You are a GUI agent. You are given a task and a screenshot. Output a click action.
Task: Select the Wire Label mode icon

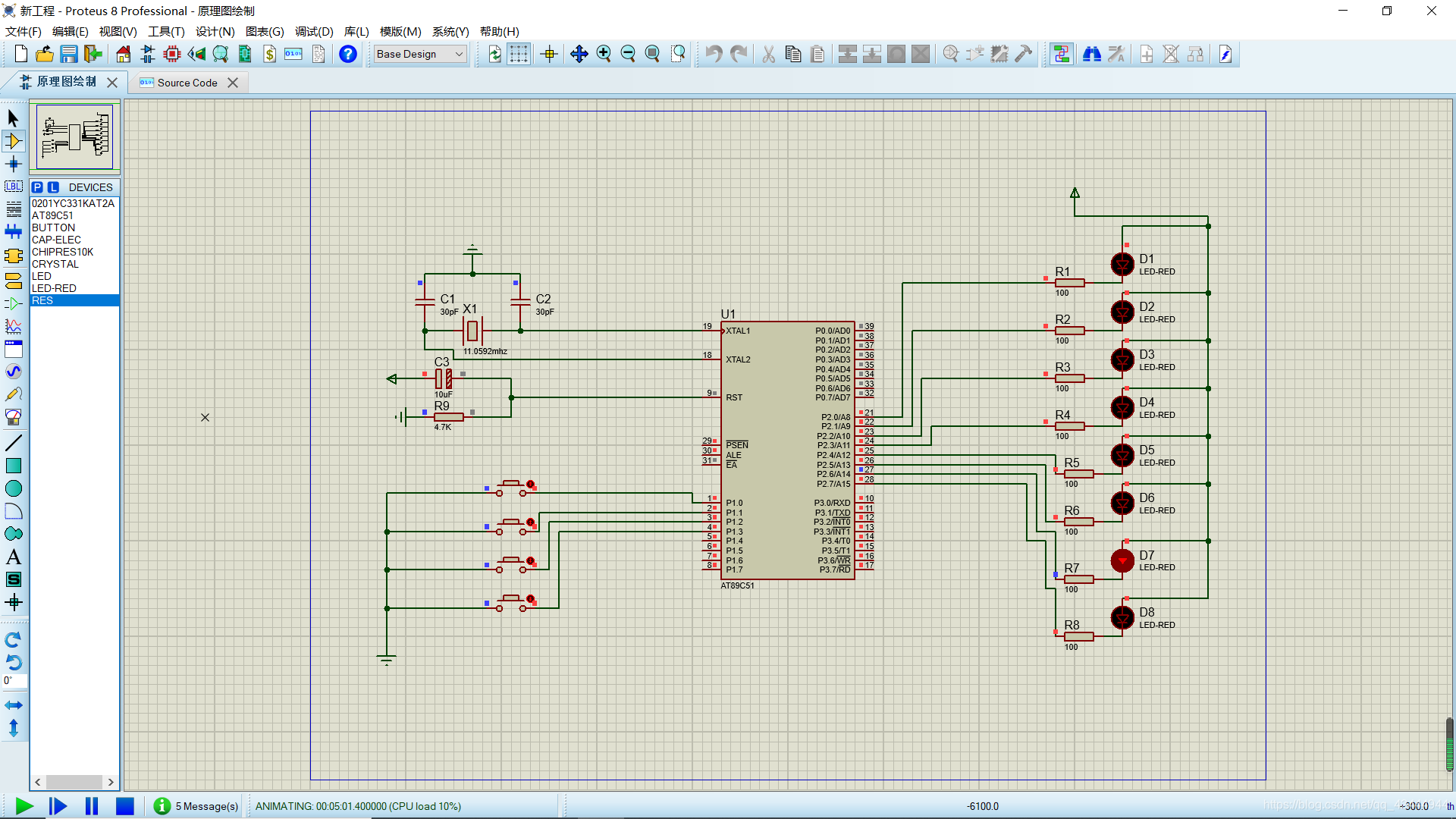pos(14,187)
